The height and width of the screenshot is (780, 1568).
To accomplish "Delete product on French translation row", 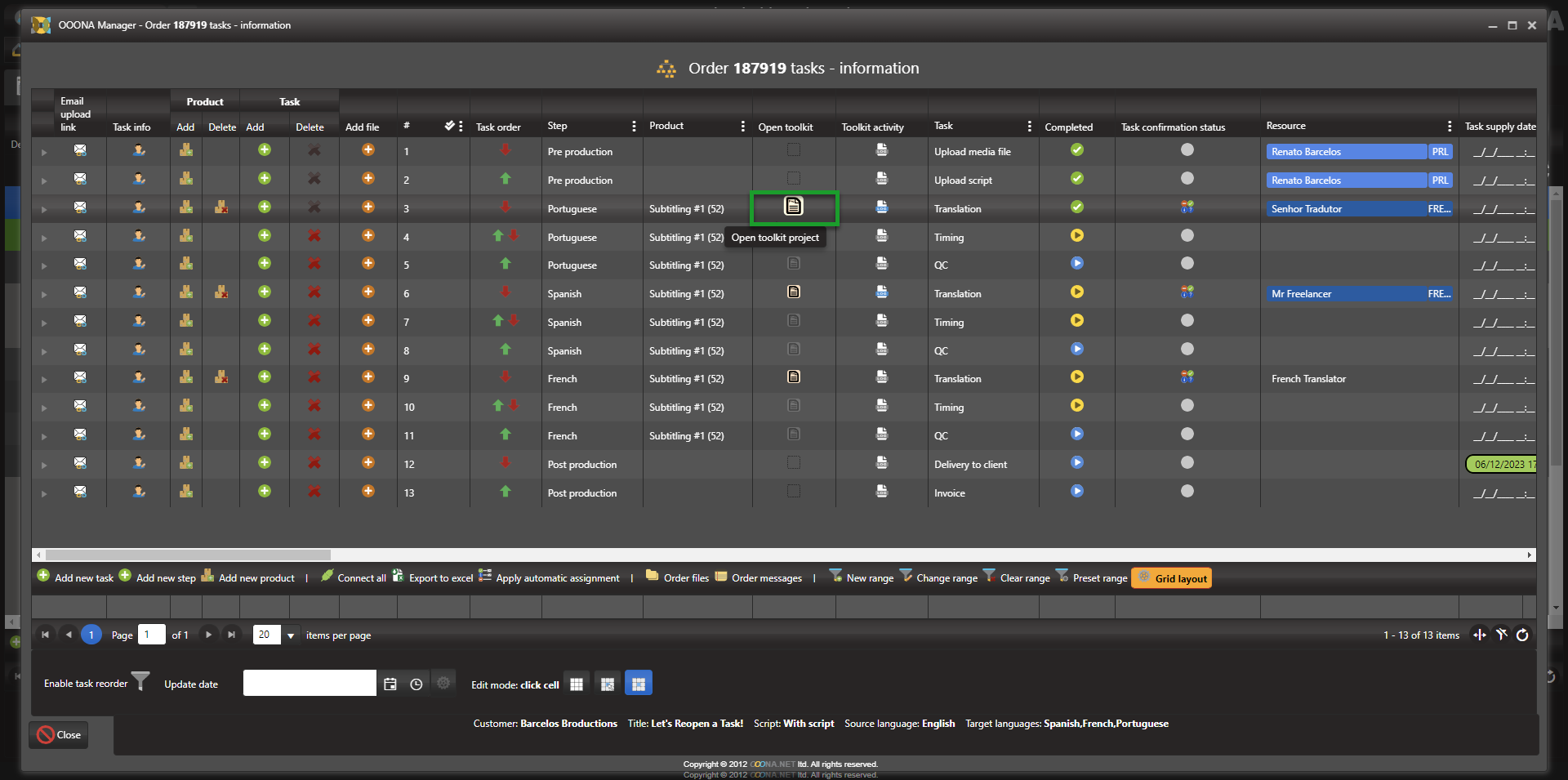I will point(221,377).
